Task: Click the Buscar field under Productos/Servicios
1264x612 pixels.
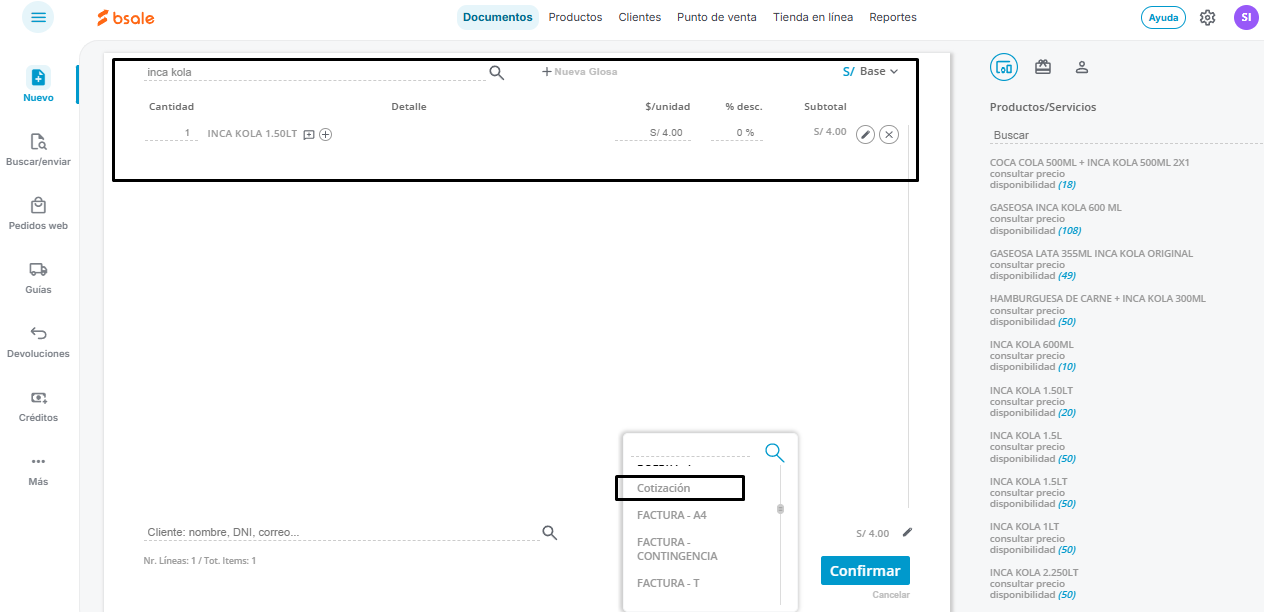Action: [x=1126, y=135]
